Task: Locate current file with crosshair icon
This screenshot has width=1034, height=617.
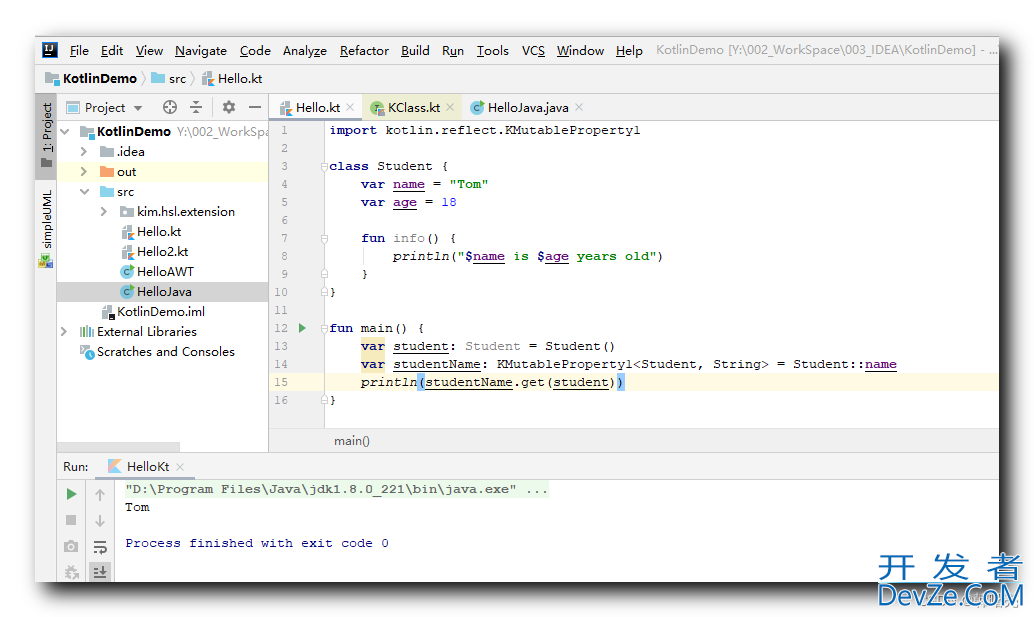Action: coord(169,107)
